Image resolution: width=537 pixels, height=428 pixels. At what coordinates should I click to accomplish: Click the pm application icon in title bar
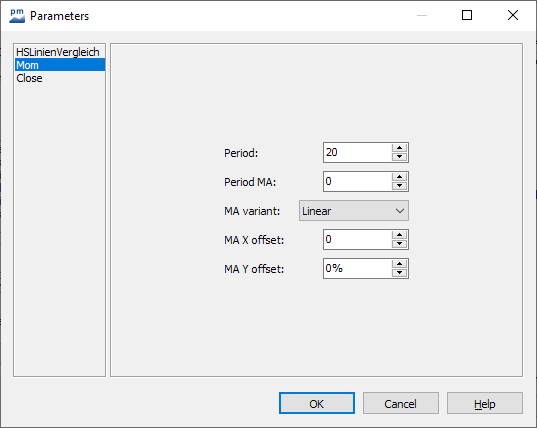[x=17, y=16]
